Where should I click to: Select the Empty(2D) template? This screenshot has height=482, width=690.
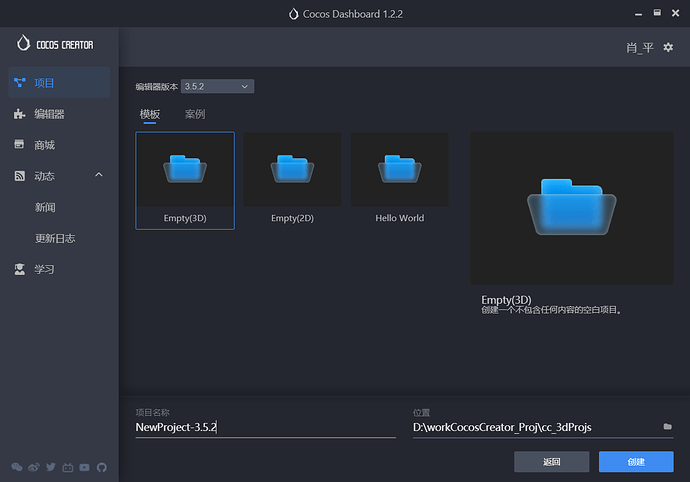292,180
